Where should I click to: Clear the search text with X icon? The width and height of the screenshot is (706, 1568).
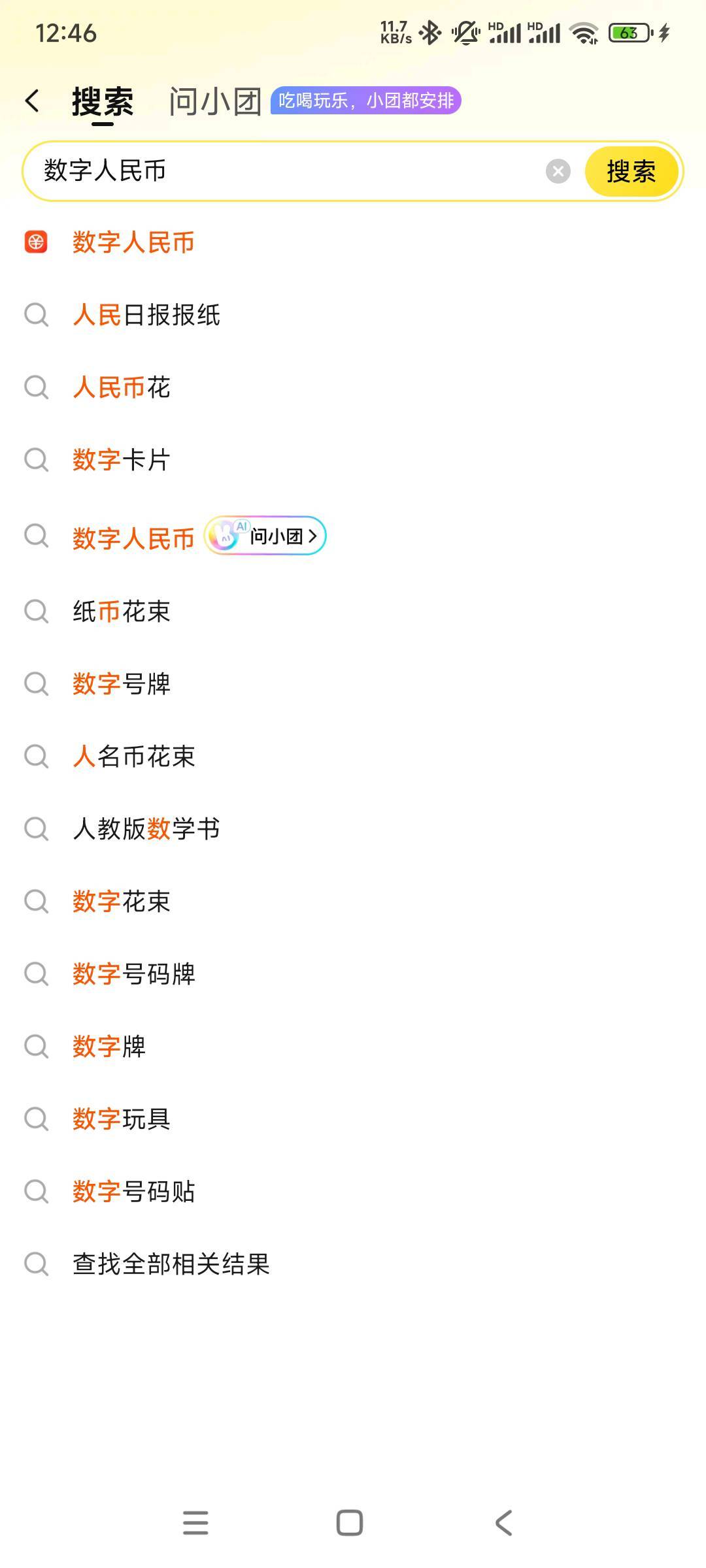pos(558,171)
